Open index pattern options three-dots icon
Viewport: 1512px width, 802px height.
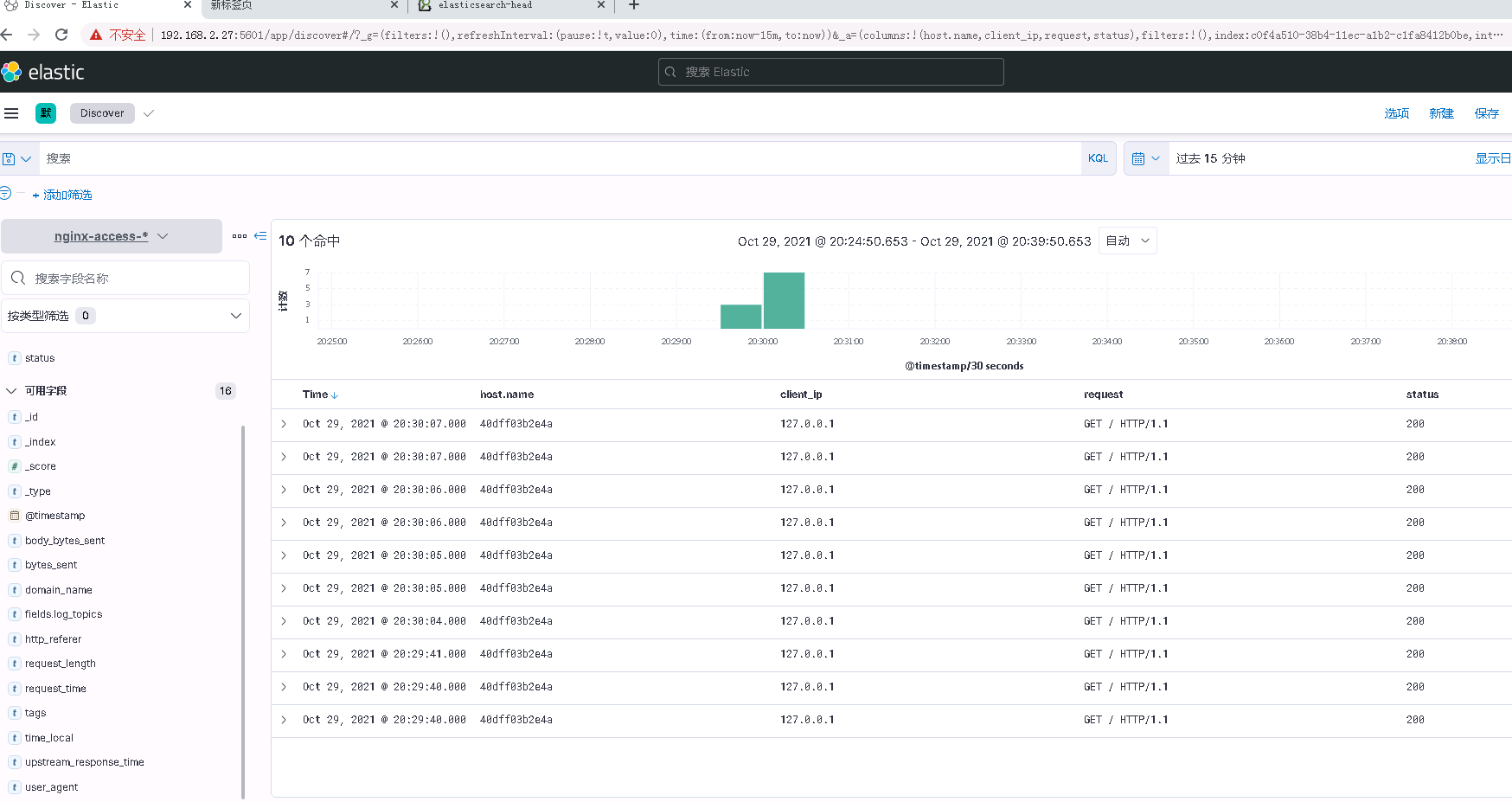pos(240,236)
